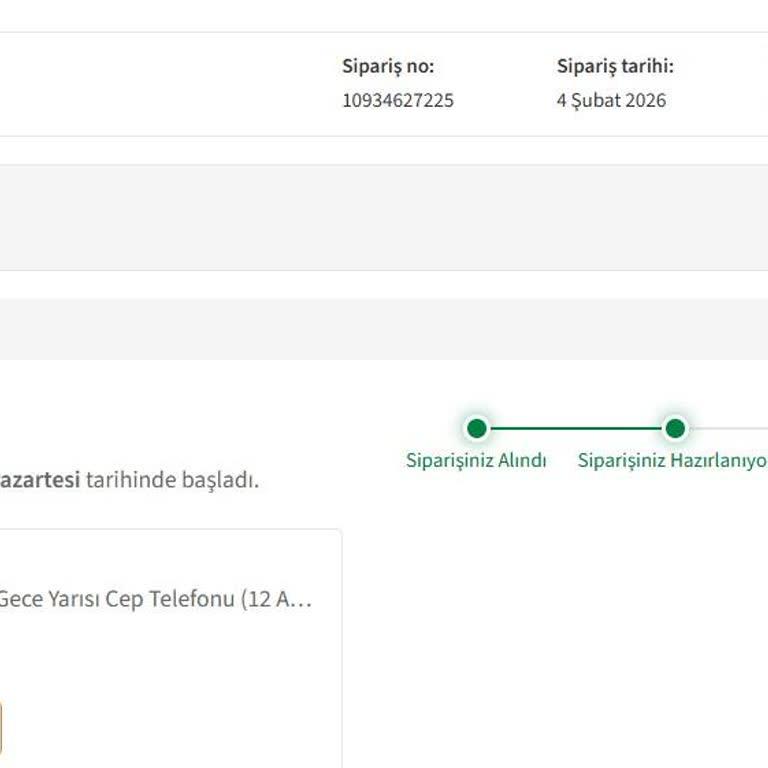Select the order number 10934627225
The image size is (768, 768).
point(398,100)
